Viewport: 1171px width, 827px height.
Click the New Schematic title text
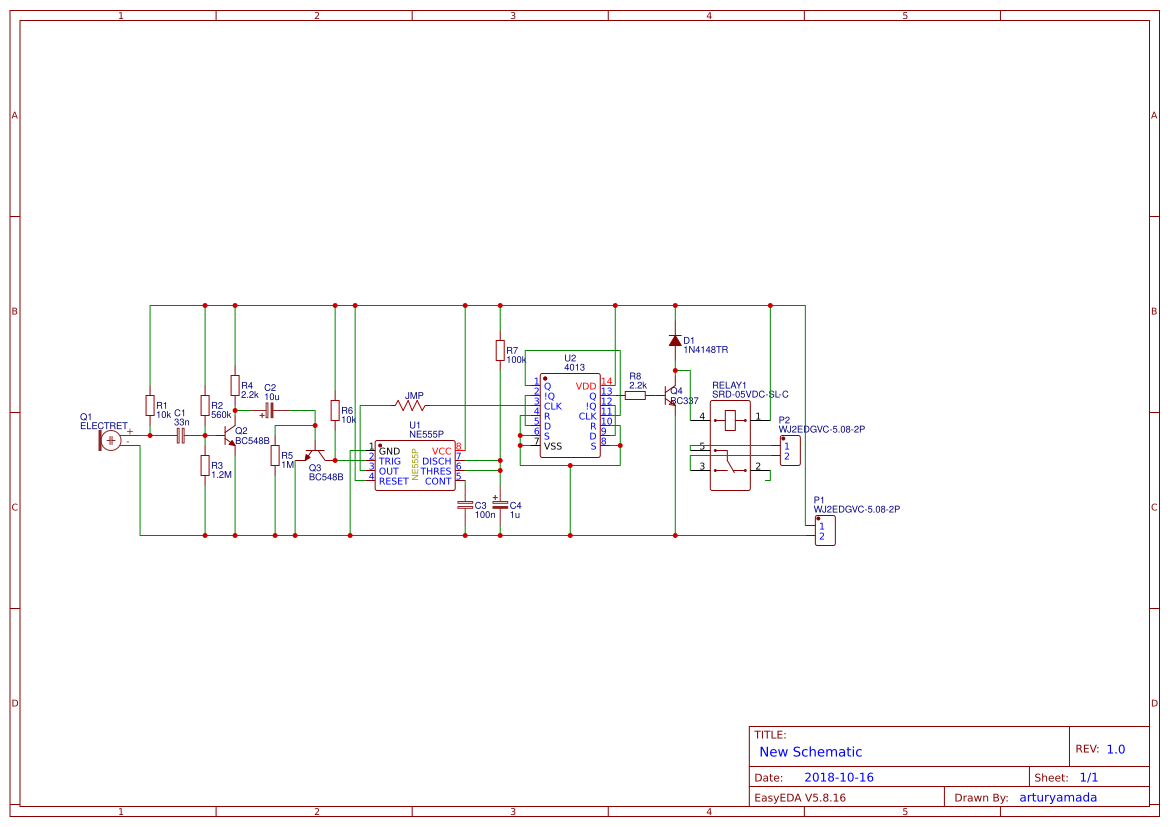click(810, 751)
